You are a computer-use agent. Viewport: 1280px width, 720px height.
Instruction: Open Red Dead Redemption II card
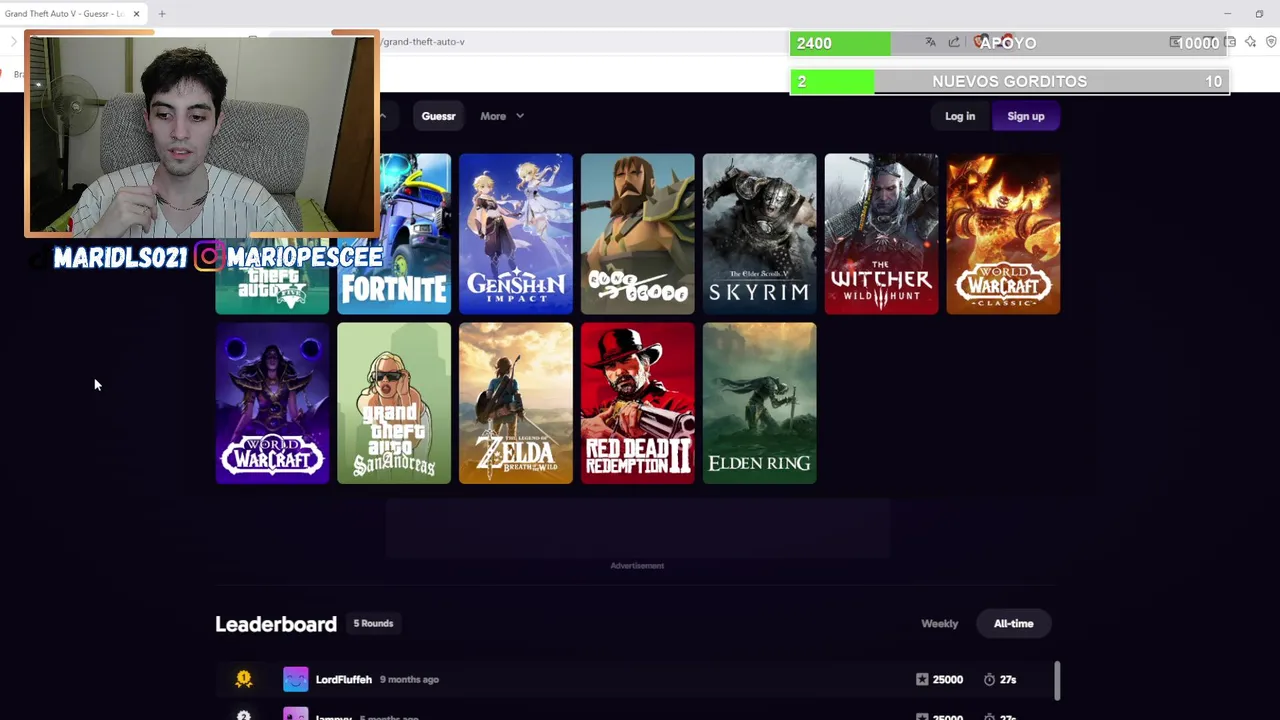coord(638,403)
